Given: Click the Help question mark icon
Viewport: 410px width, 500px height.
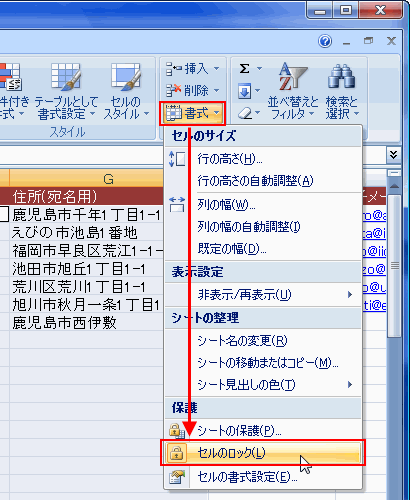Looking at the screenshot, I should [x=325, y=41].
